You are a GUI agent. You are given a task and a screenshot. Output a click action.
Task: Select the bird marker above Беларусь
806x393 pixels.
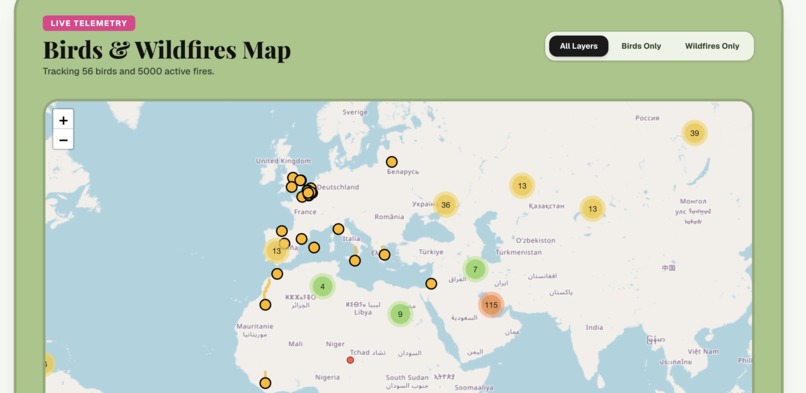[392, 162]
